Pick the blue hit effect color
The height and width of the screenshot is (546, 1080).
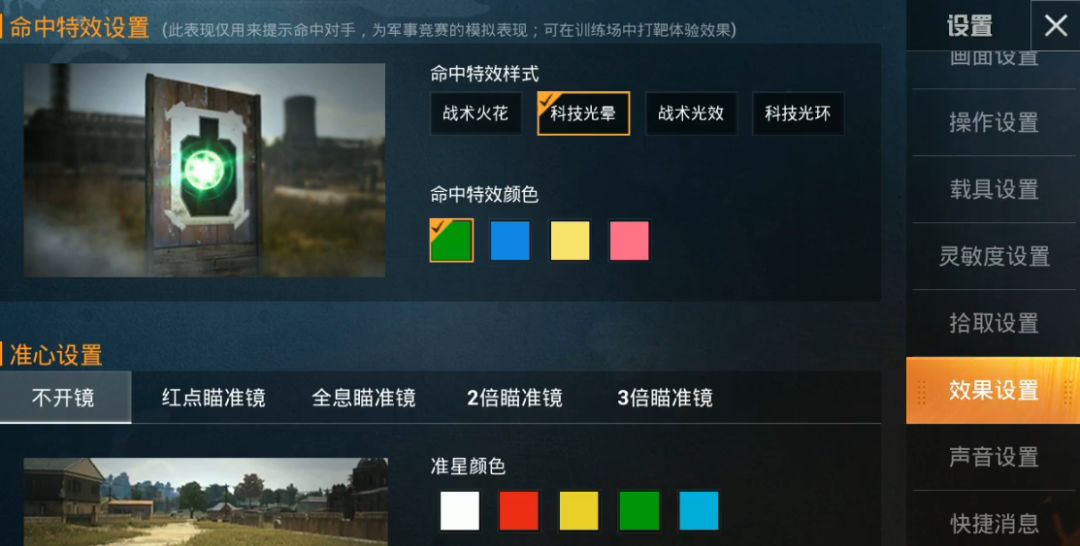510,241
